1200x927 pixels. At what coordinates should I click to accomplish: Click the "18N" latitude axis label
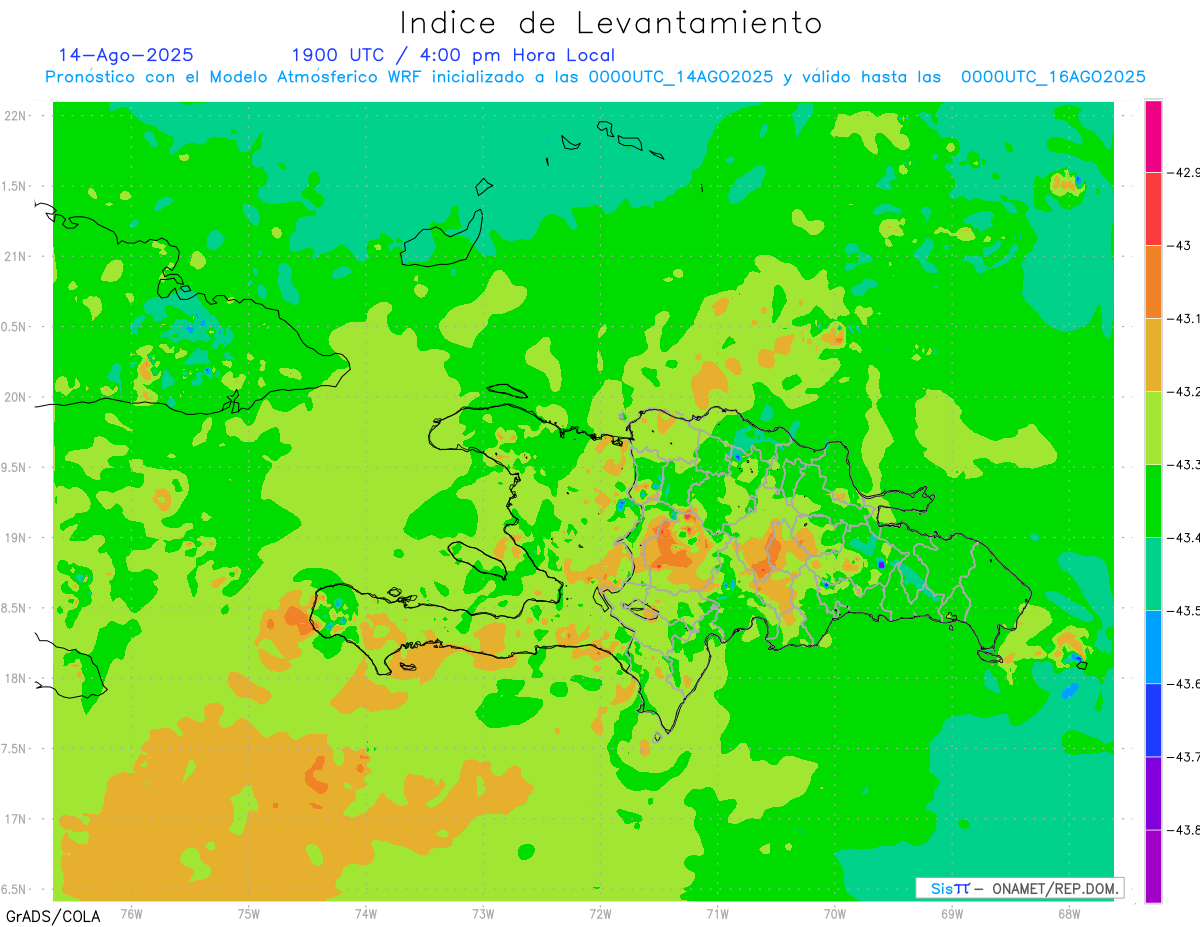pos(15,678)
